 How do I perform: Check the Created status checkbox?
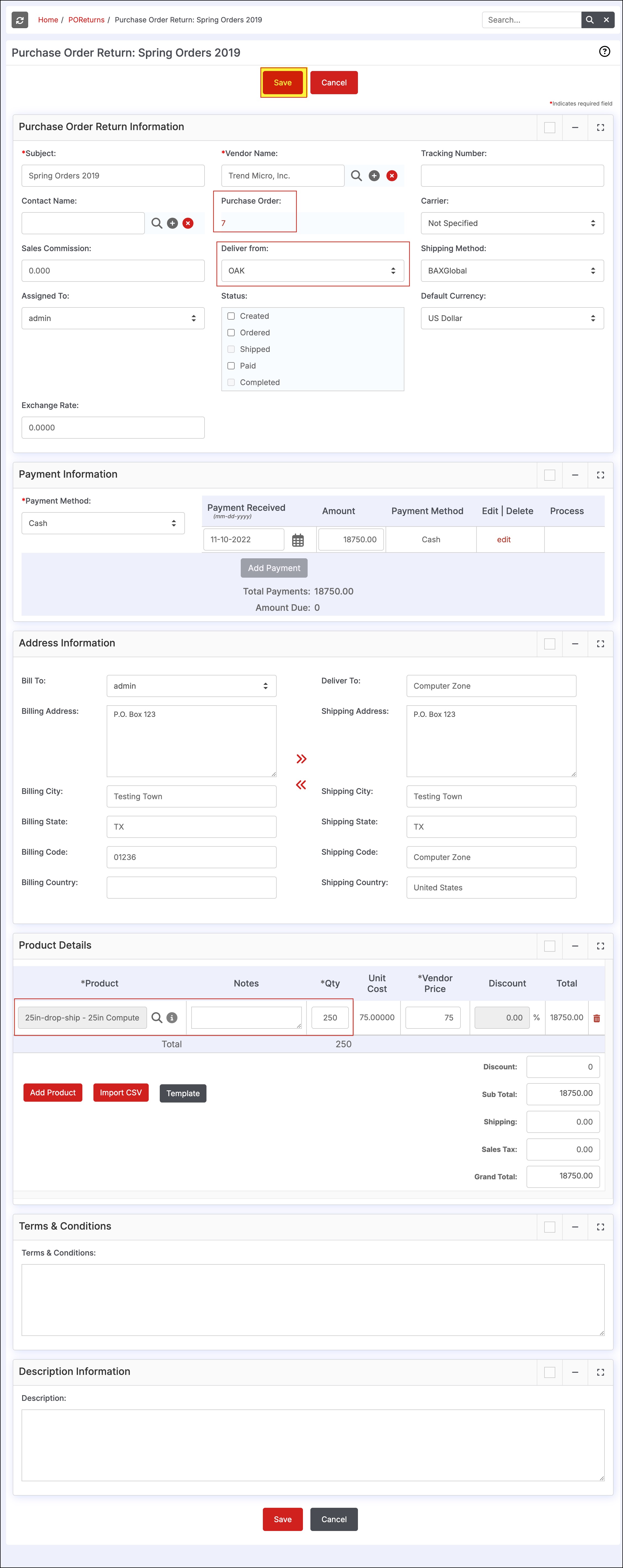coord(231,316)
